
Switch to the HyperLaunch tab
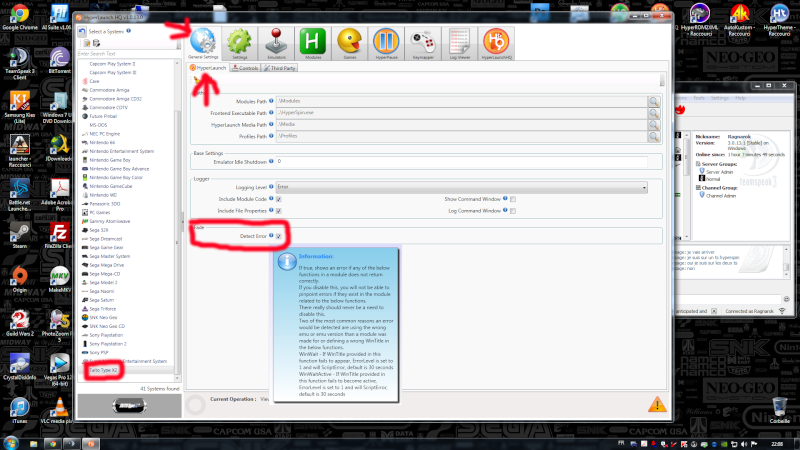pos(208,68)
